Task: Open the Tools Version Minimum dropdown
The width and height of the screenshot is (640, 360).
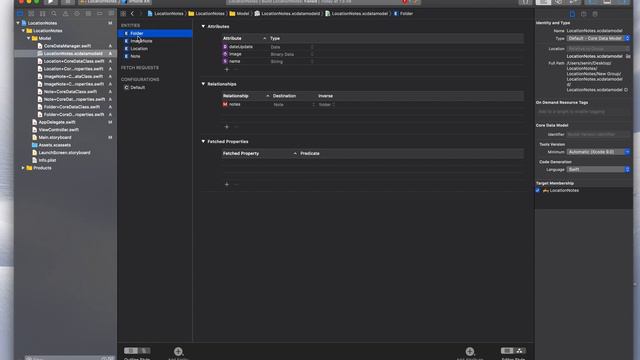Action: pyautogui.click(x=598, y=152)
